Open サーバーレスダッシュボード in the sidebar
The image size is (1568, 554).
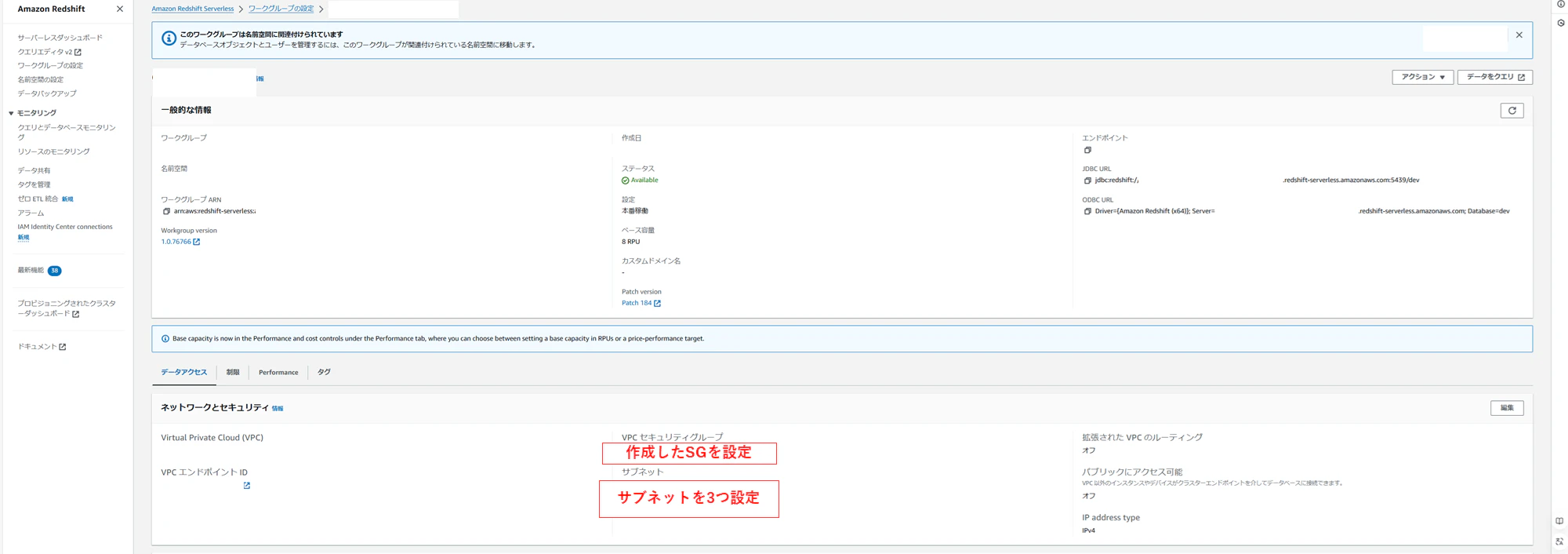point(60,38)
